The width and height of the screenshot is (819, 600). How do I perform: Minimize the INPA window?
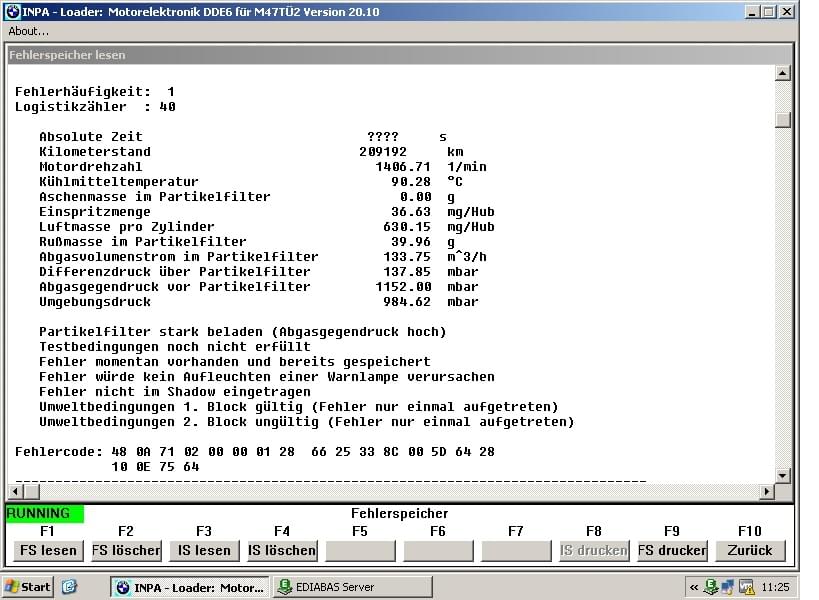[752, 11]
